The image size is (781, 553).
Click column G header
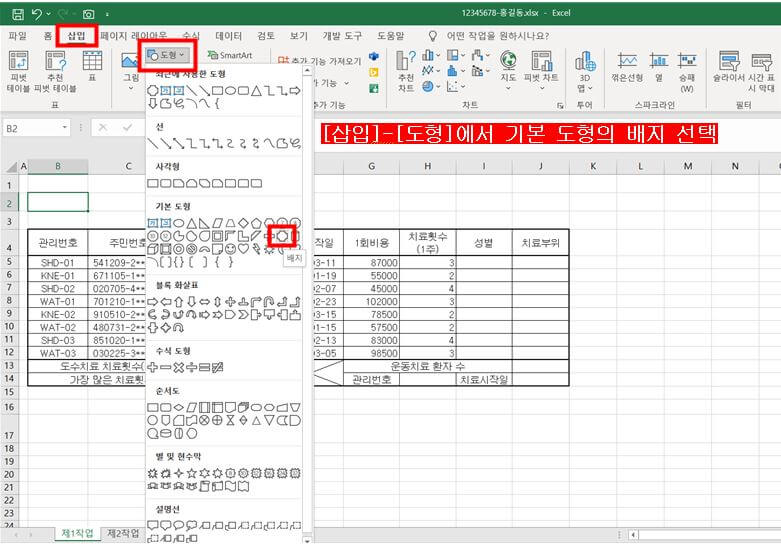coord(372,166)
